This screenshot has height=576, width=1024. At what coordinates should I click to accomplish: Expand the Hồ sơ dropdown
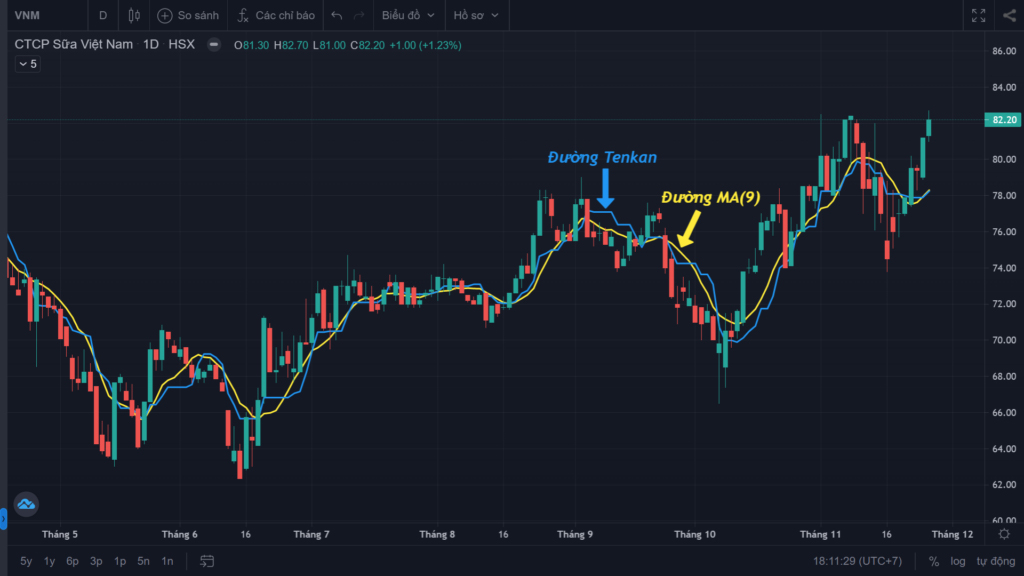(476, 15)
